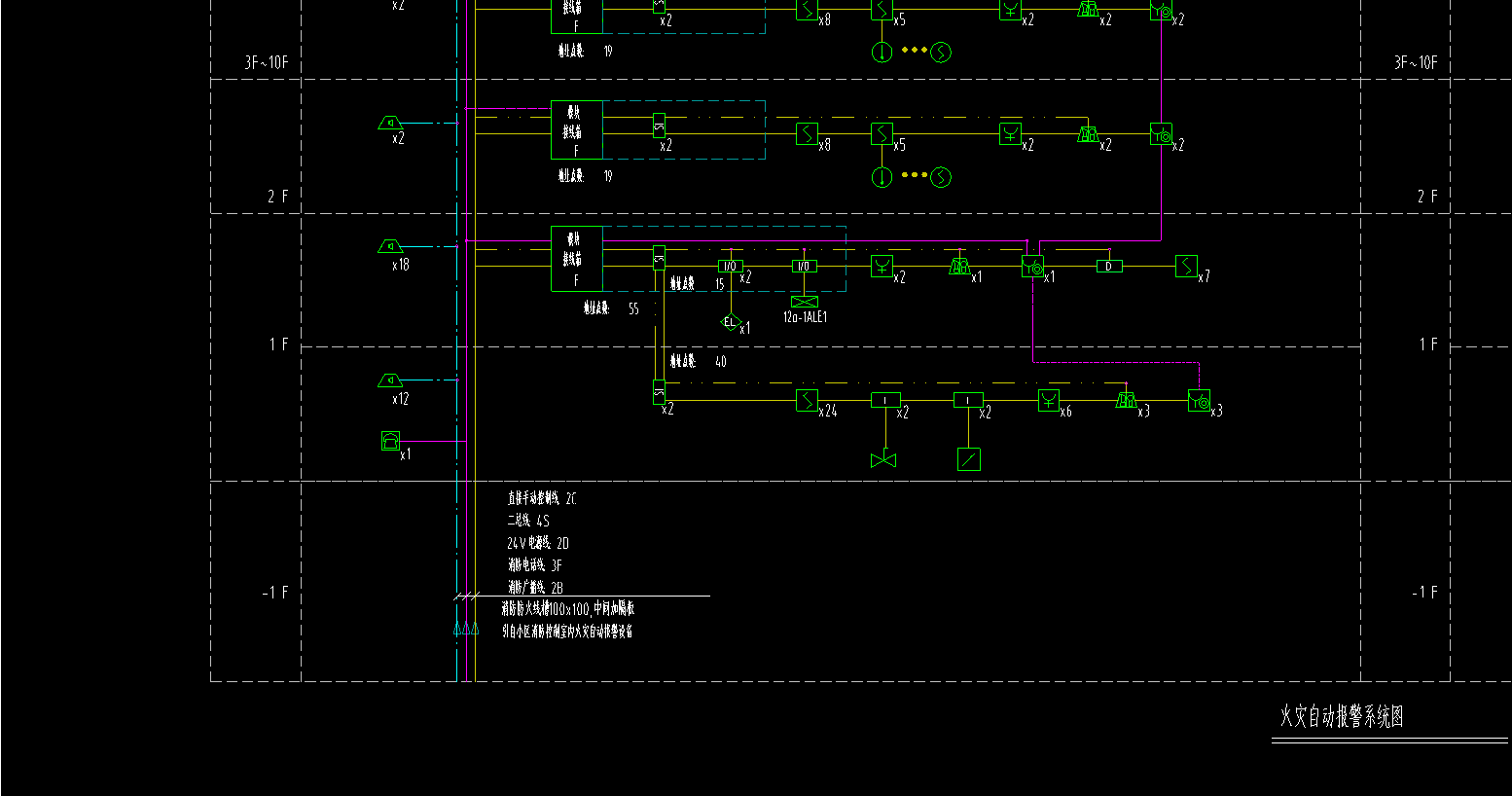Pick the lower isolator SI symbol labeled x2
Screen dimensions: 1512x796
(659, 392)
